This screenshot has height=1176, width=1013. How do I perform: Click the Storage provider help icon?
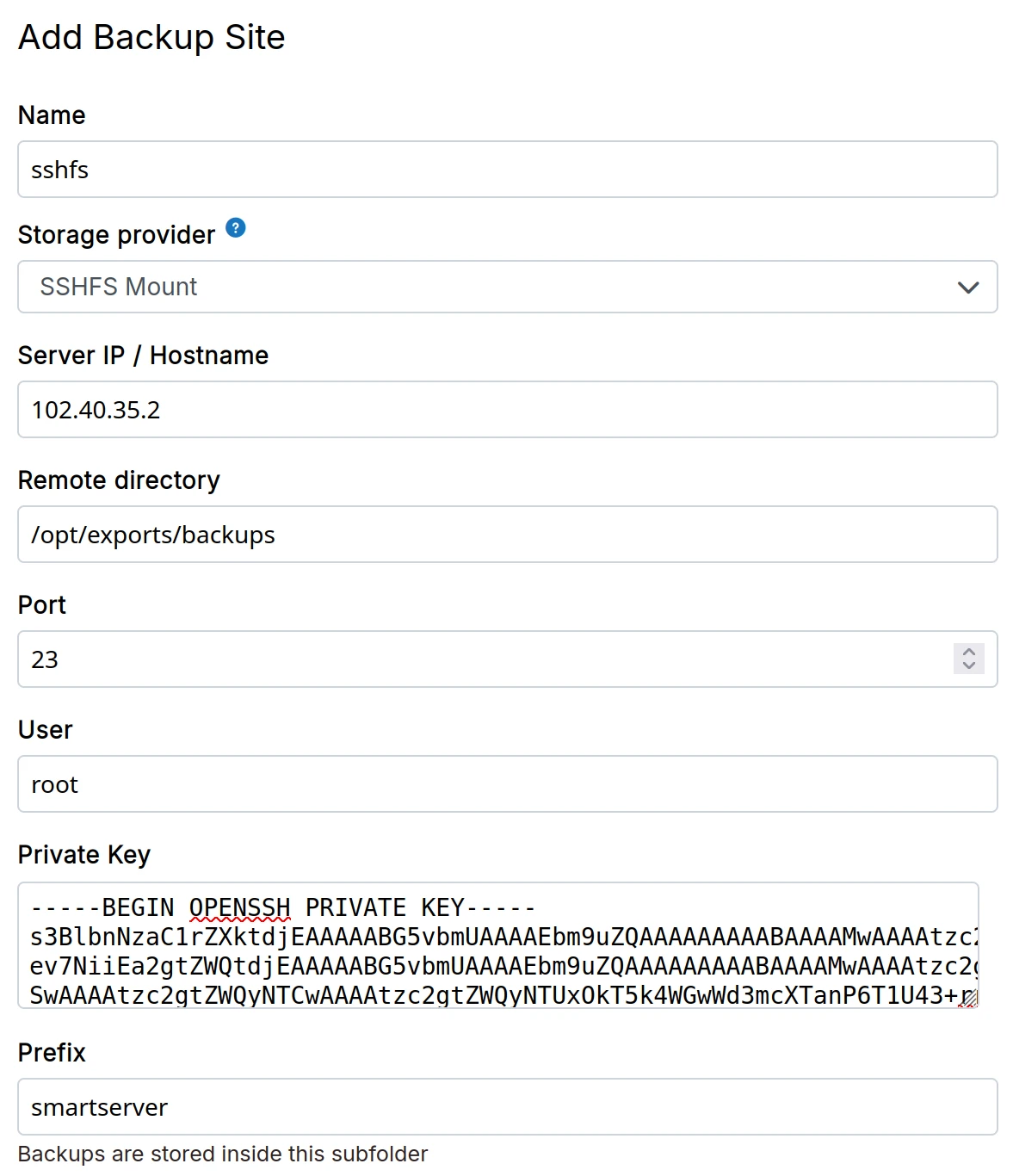pos(236,228)
